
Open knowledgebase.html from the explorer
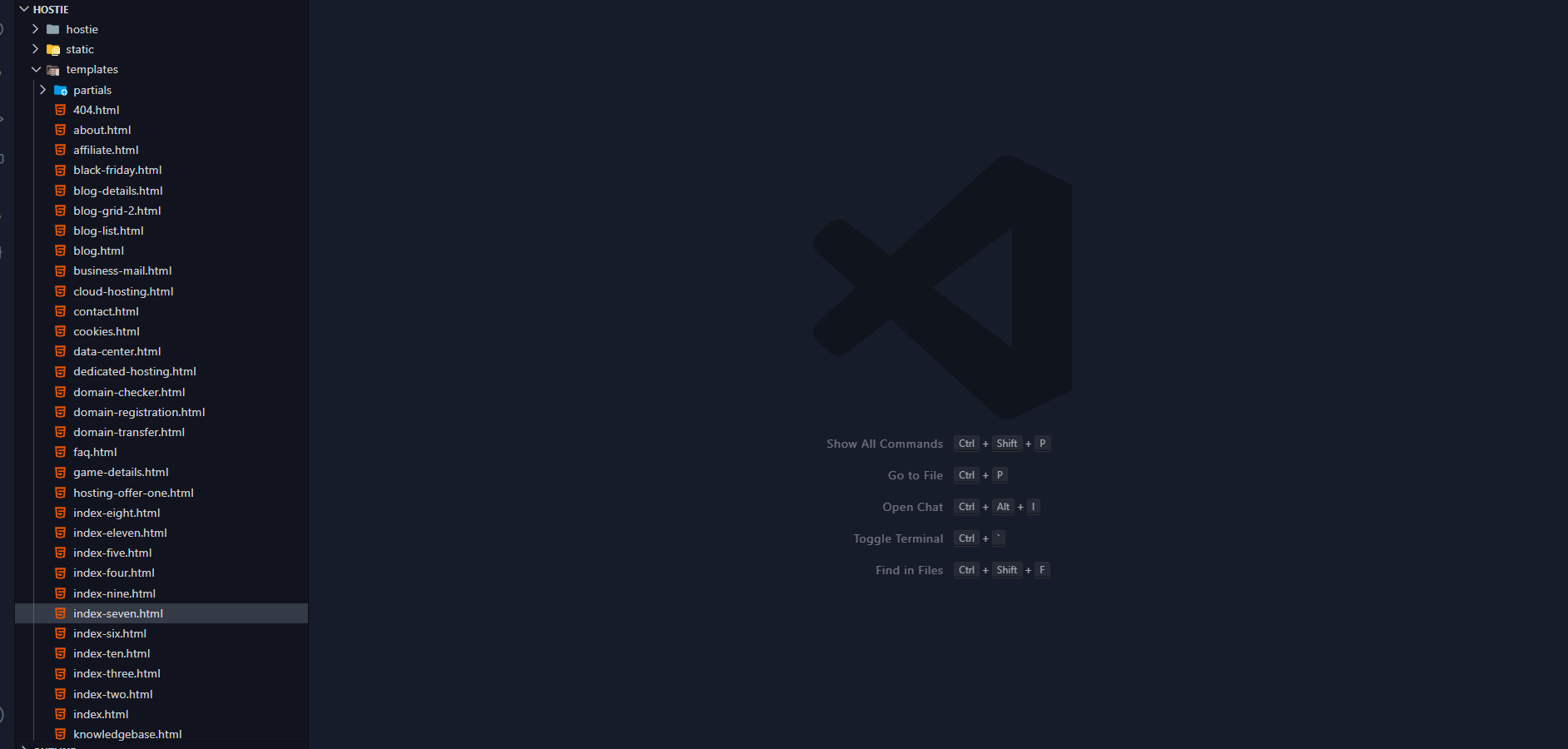tap(127, 734)
